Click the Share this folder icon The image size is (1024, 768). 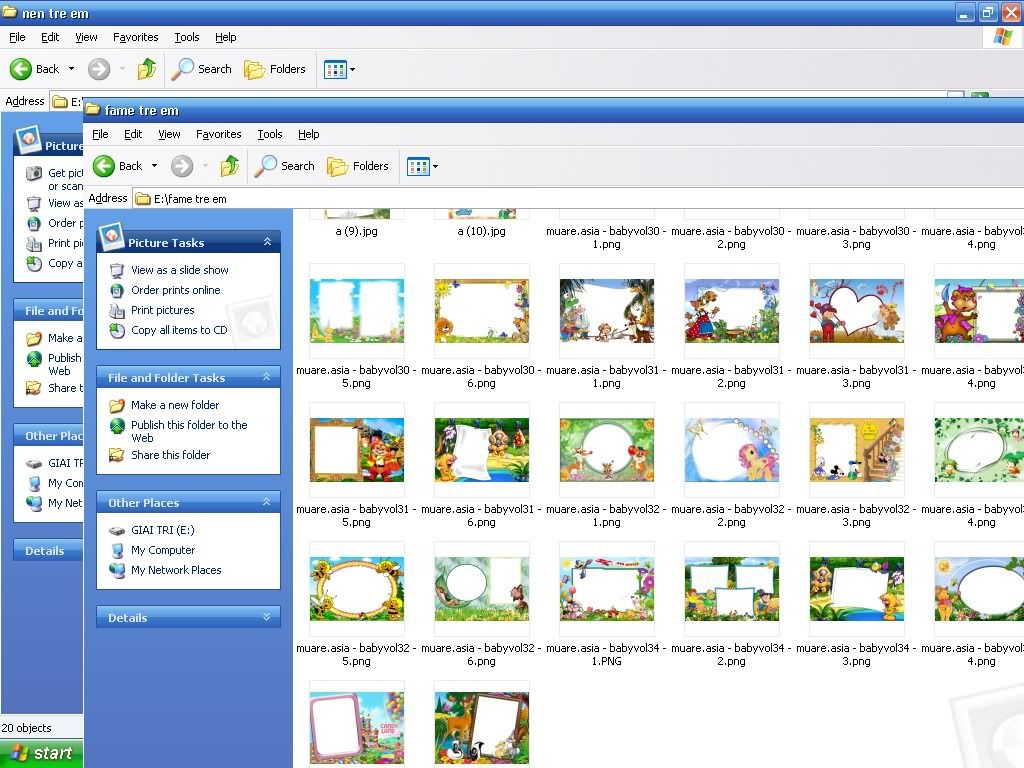click(x=117, y=455)
